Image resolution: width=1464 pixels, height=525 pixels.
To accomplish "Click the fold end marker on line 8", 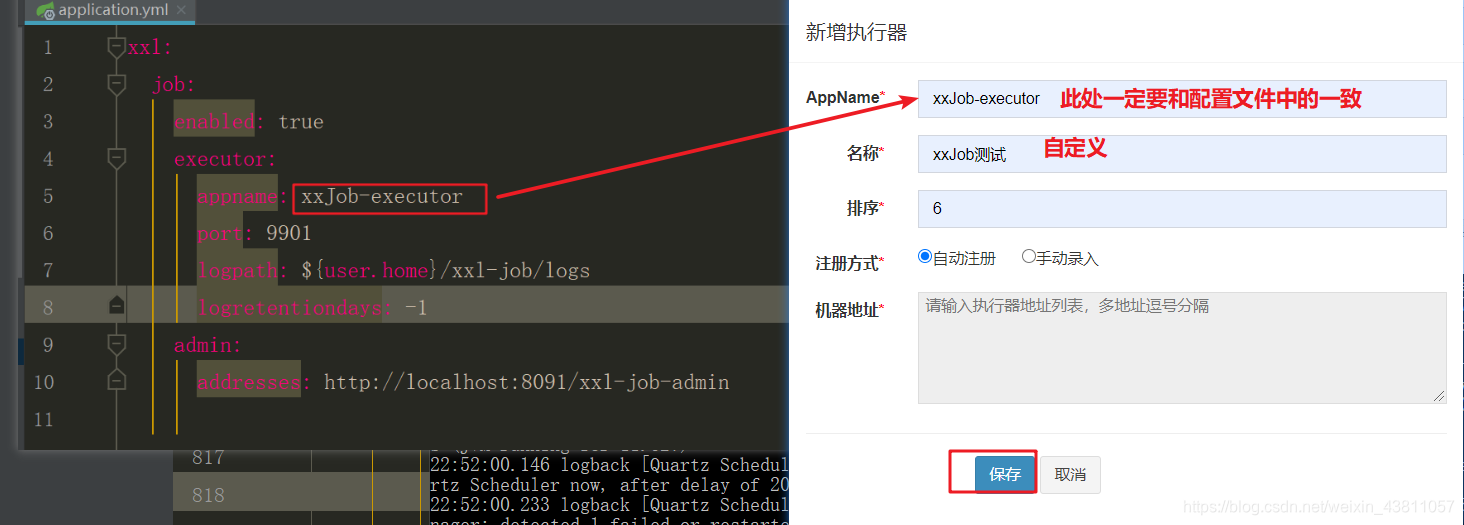I will pos(117,306).
